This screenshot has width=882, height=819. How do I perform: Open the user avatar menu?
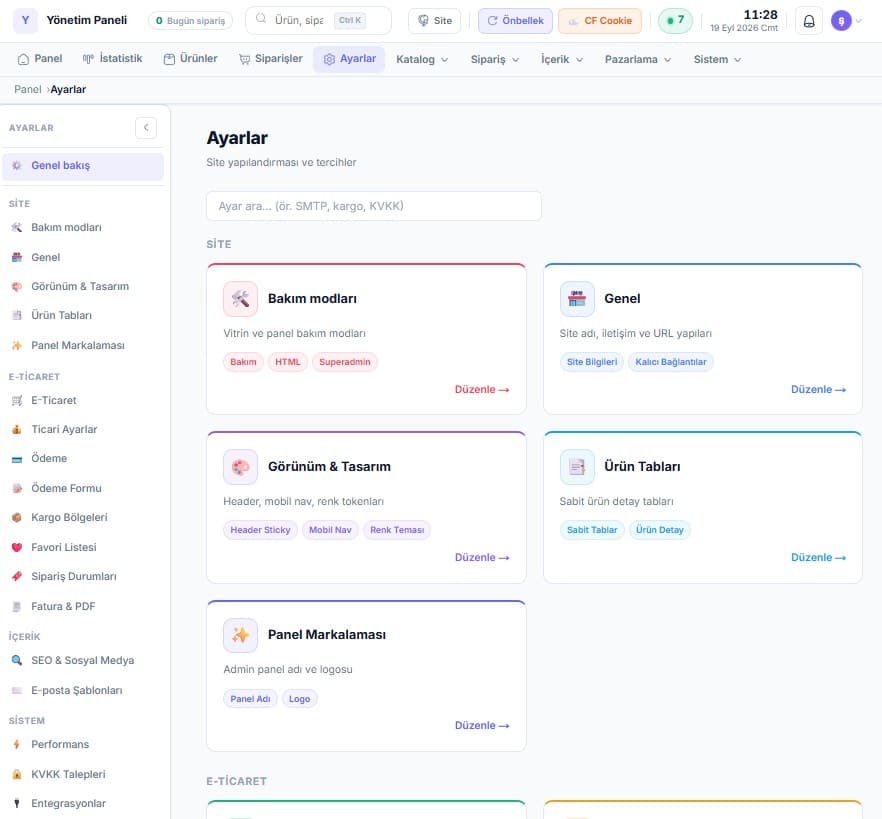coord(841,21)
